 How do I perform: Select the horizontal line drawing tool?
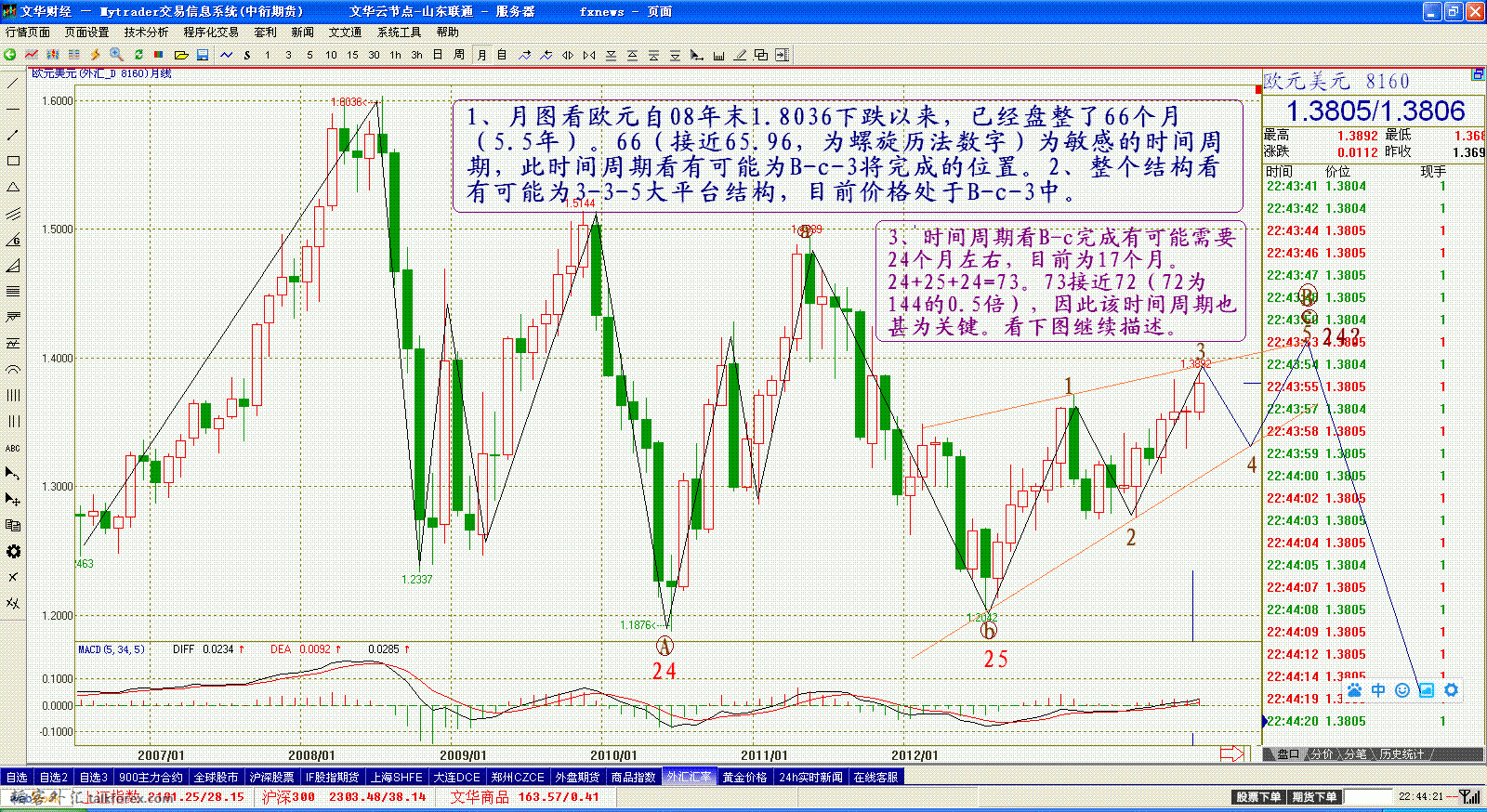(13, 110)
